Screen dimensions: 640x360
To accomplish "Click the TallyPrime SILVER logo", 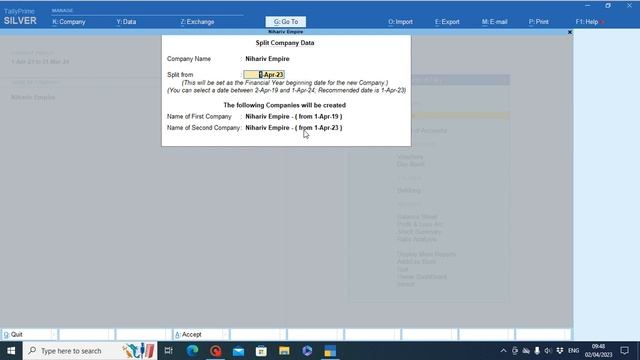I will [20, 17].
